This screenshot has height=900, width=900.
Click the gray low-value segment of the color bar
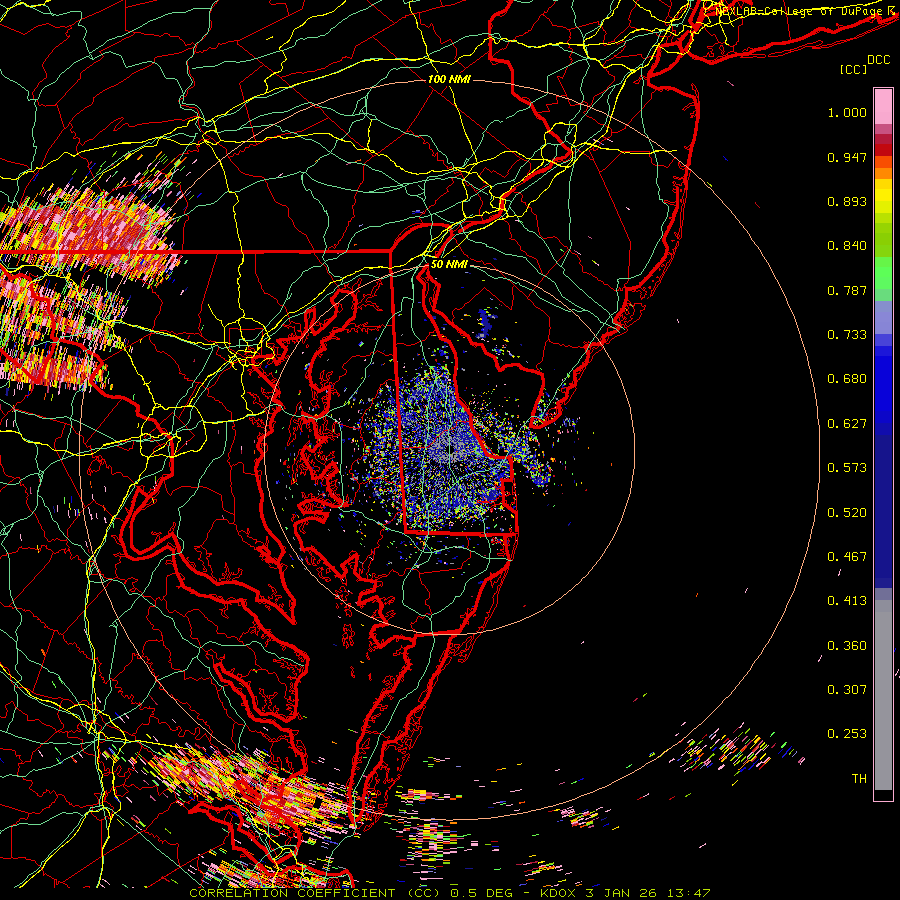(x=883, y=695)
